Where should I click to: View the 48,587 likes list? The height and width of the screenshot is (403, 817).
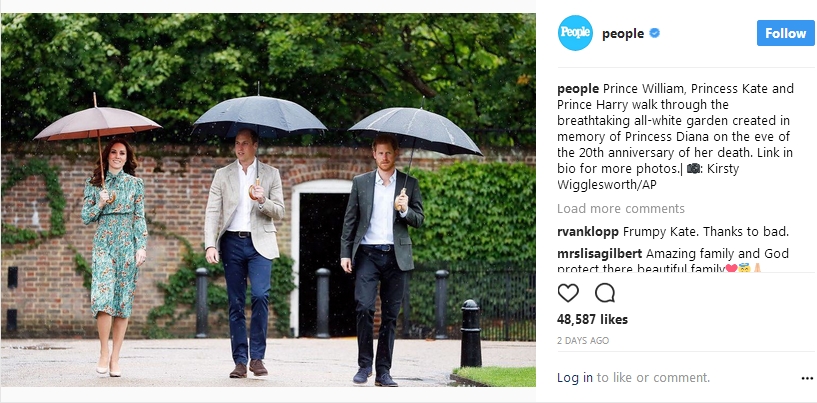click(x=592, y=319)
